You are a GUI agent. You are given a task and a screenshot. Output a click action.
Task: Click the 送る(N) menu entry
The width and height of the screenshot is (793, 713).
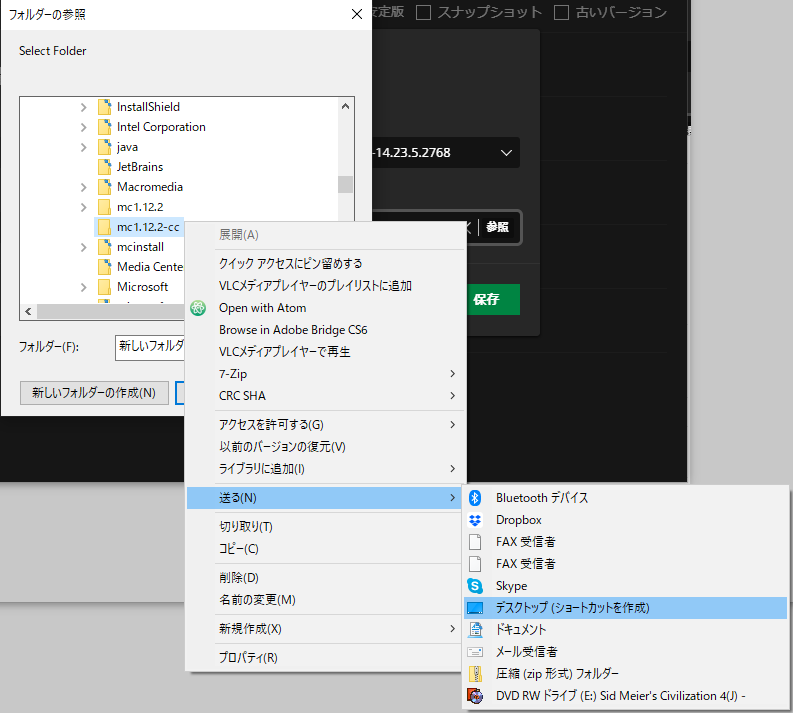coord(326,498)
